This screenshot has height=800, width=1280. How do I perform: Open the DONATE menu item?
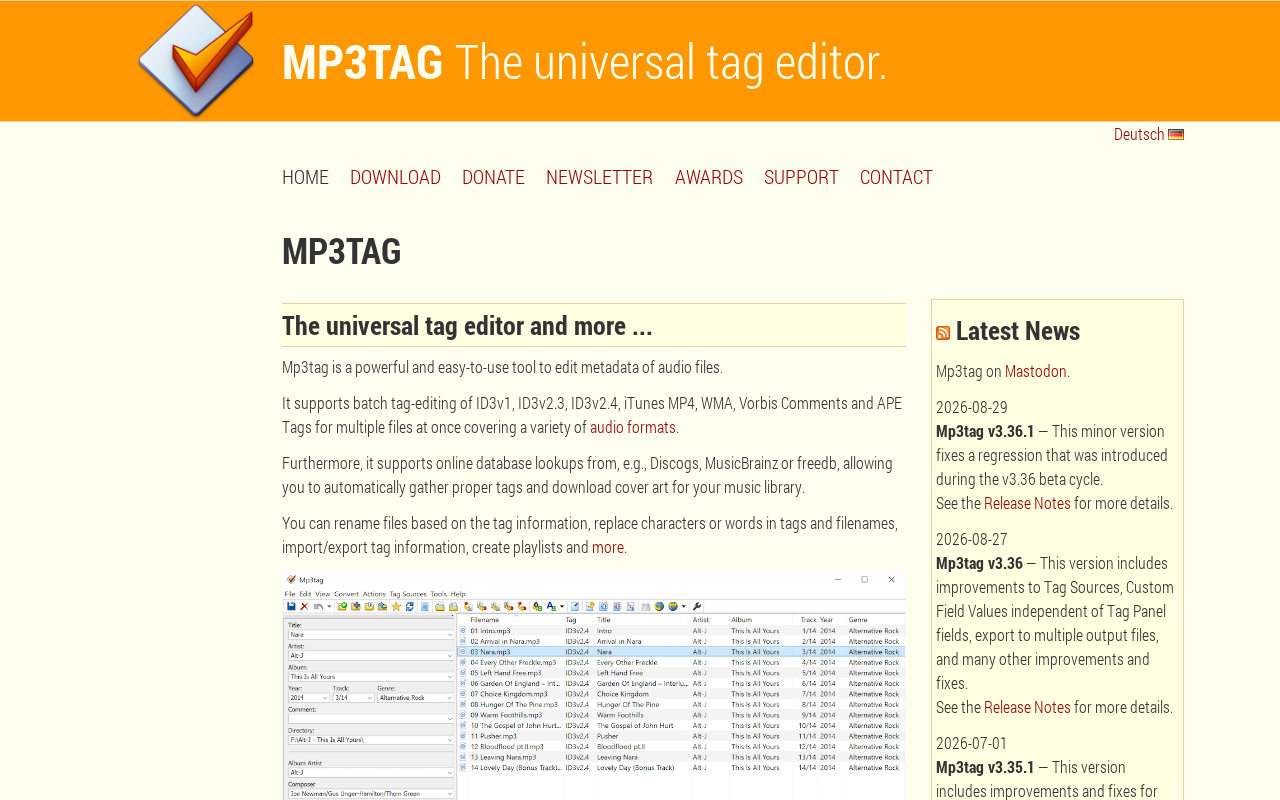[493, 177]
